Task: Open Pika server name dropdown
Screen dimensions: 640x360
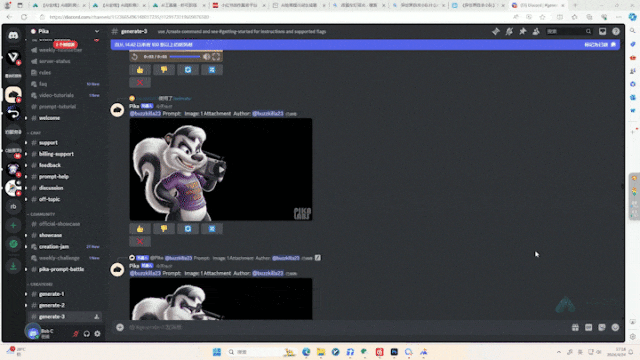Action: pyautogui.click(x=65, y=31)
